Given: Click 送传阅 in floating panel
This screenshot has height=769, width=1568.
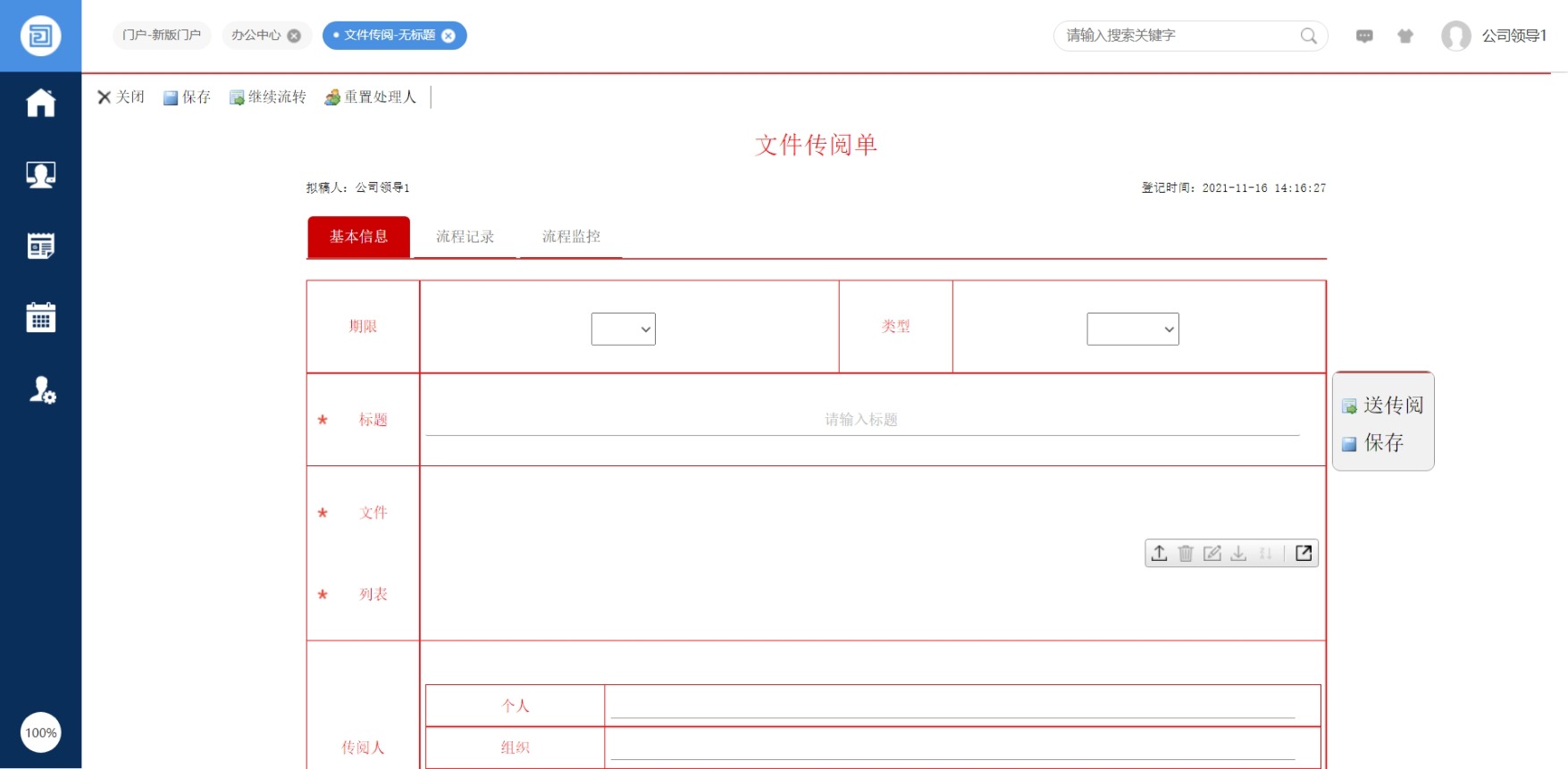Looking at the screenshot, I should pos(1382,405).
